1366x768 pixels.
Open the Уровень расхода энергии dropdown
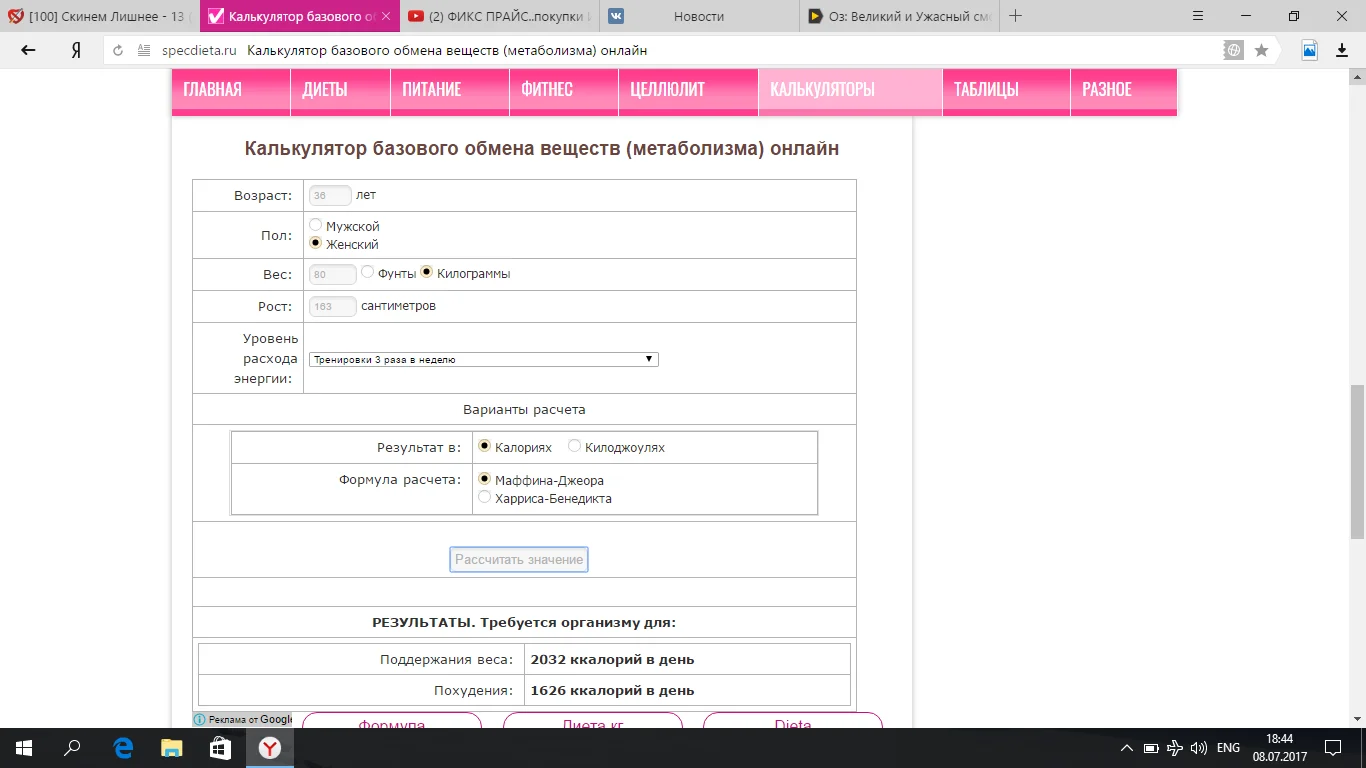(484, 359)
